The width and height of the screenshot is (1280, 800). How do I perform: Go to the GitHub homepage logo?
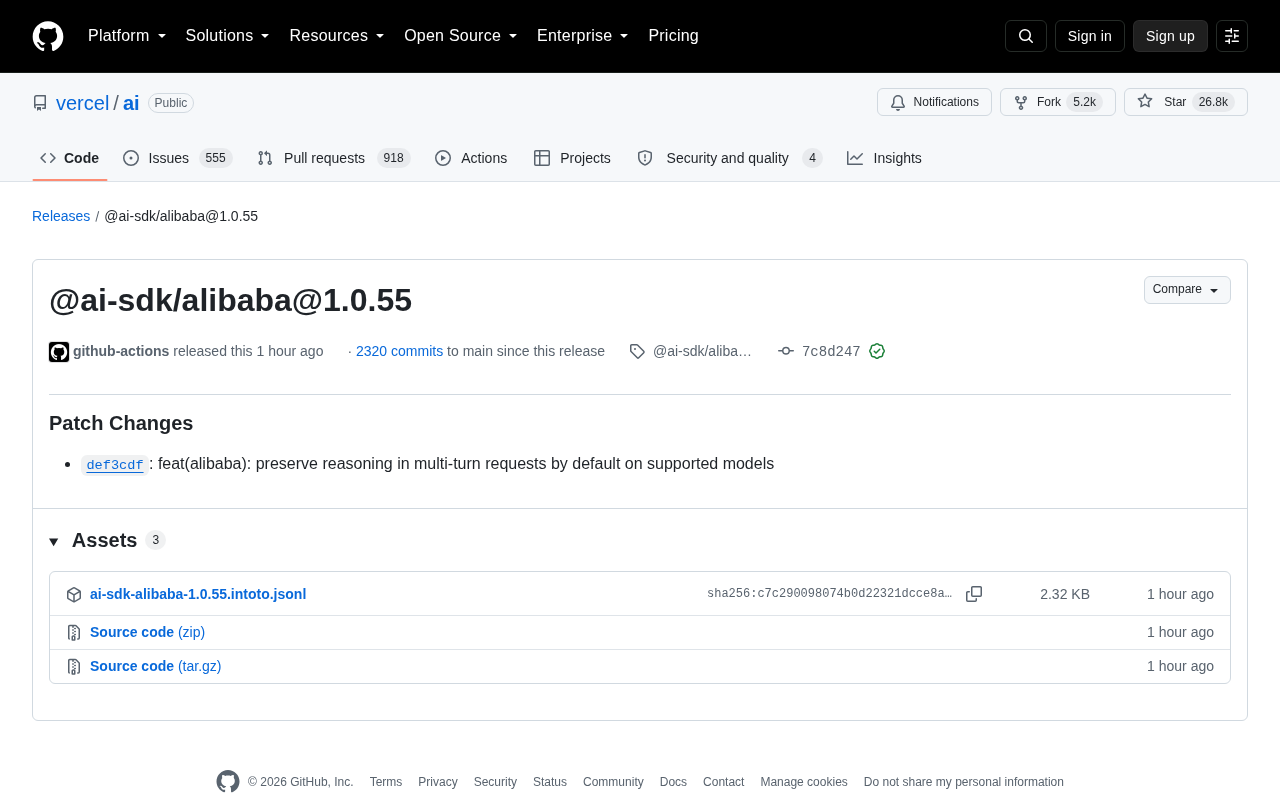(48, 36)
